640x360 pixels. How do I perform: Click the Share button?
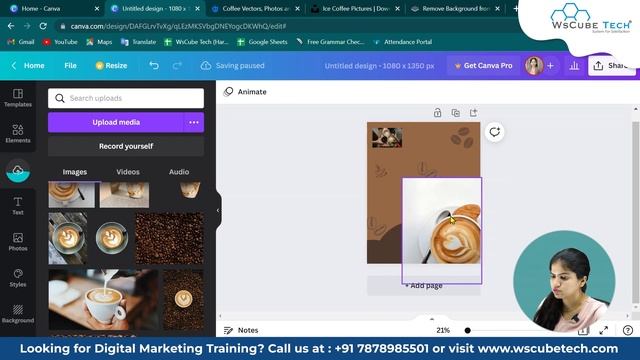pyautogui.click(x=611, y=65)
